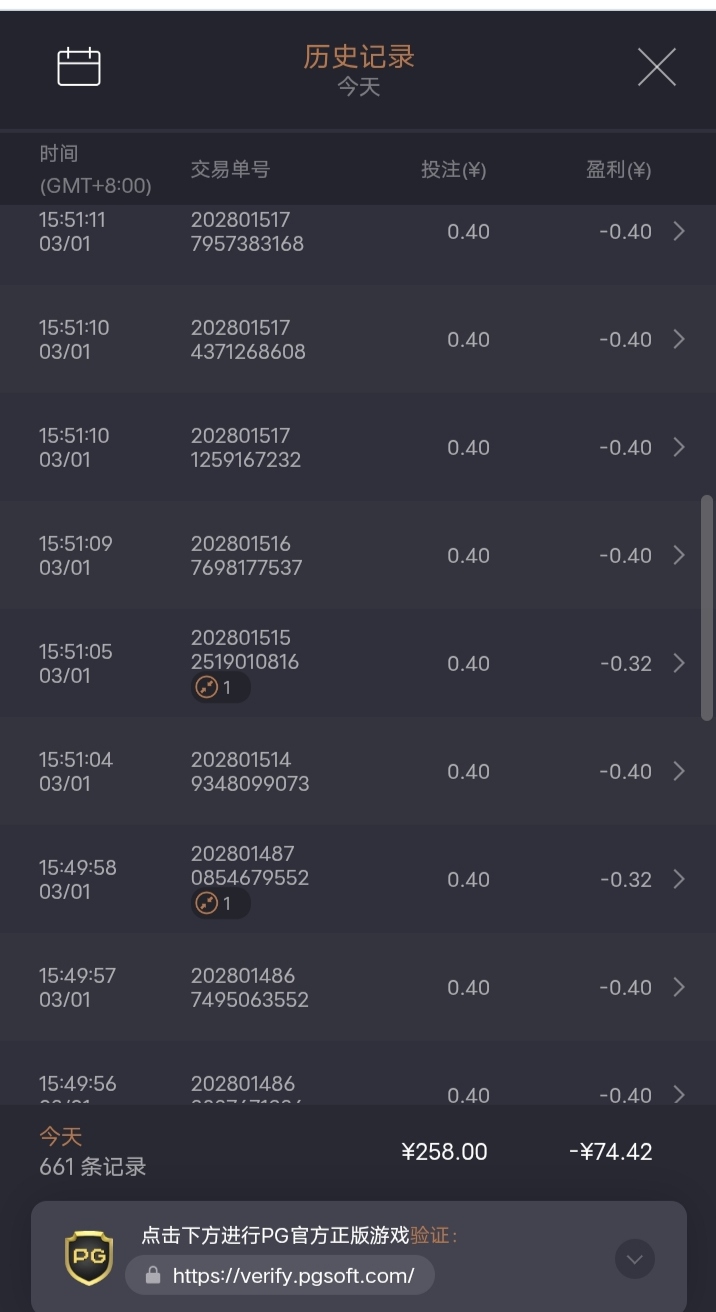Tap free-spin badge on record 2519010816
Screen dimensions: 716x1312
220,688
